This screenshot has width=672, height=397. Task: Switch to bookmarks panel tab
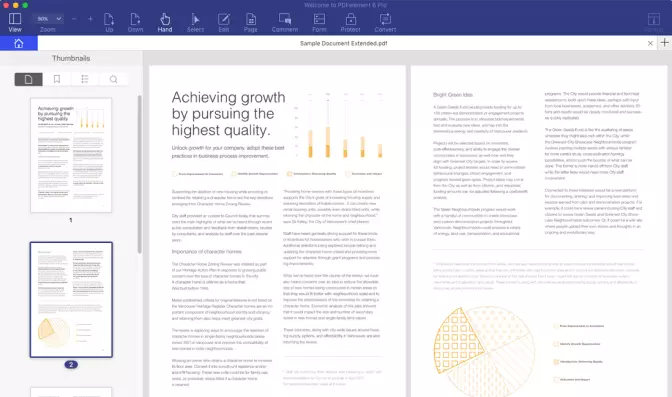coord(57,79)
